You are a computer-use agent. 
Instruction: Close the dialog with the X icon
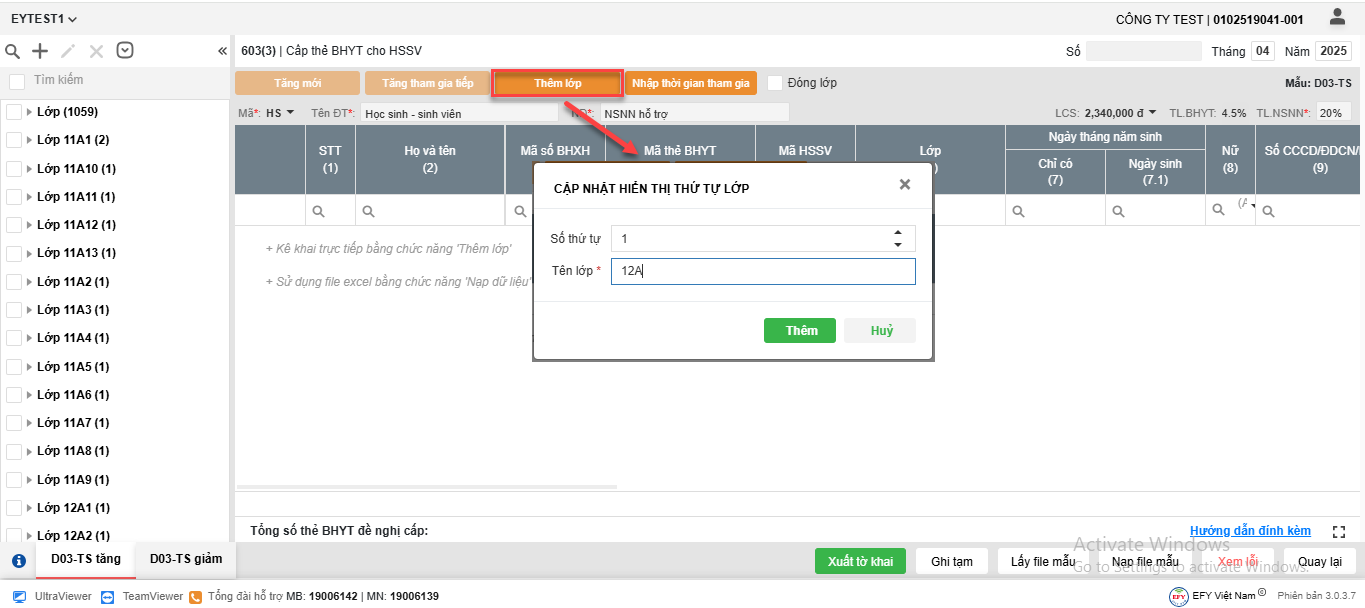(x=904, y=185)
